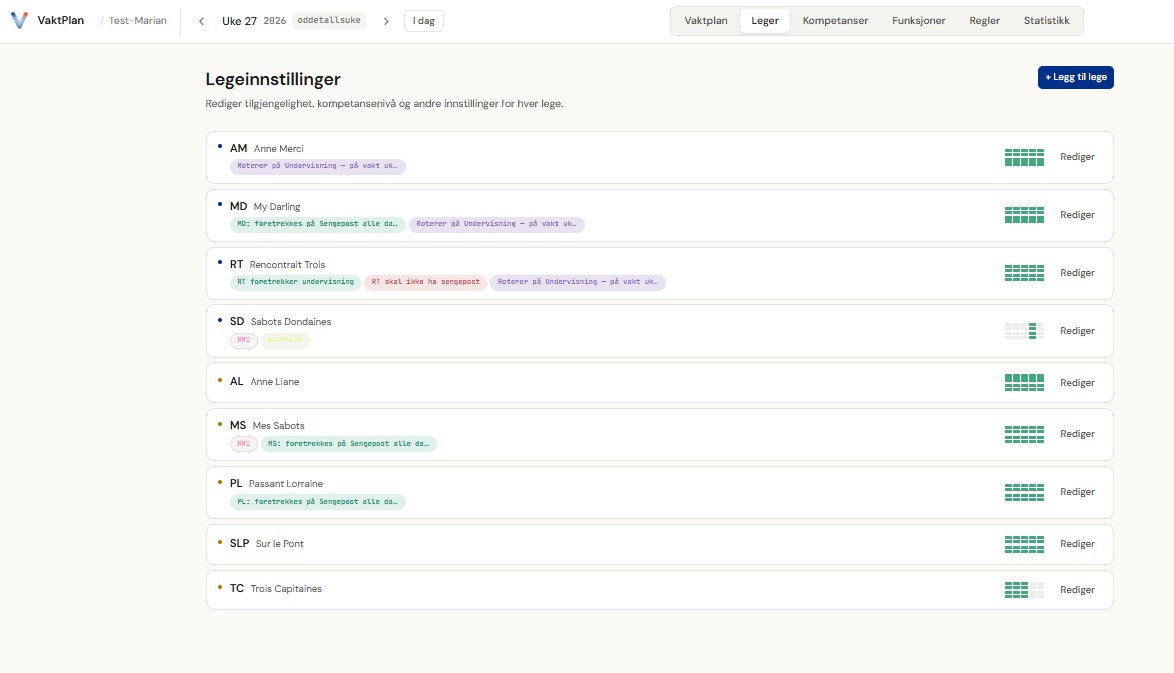
Task: Open availability grid for Rencontrait Trois
Action: coord(1024,273)
